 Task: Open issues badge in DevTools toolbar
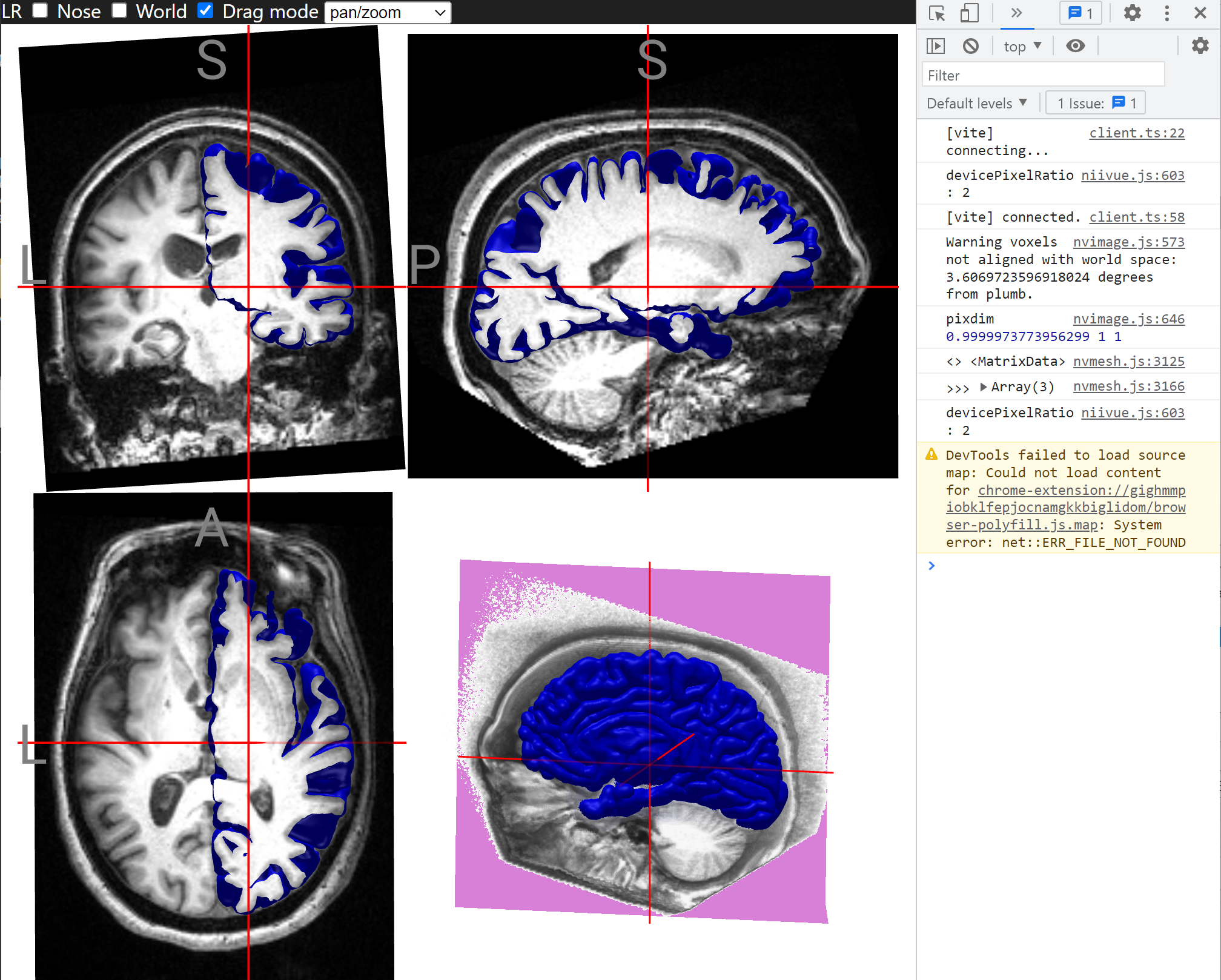click(x=1081, y=13)
